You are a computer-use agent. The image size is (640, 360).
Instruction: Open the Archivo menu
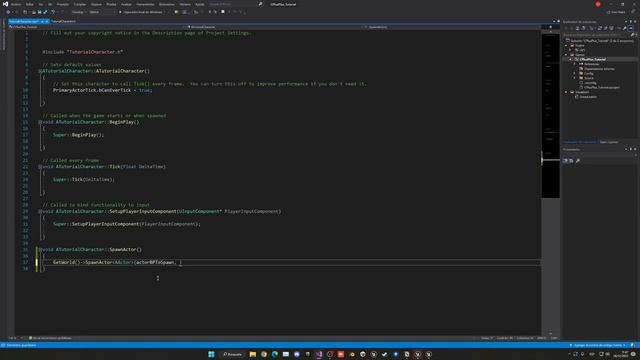coord(16,4)
